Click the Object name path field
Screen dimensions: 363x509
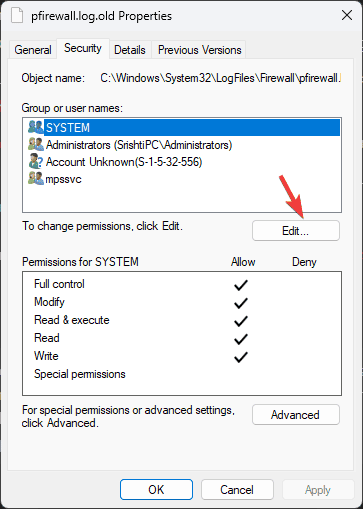click(x=220, y=78)
